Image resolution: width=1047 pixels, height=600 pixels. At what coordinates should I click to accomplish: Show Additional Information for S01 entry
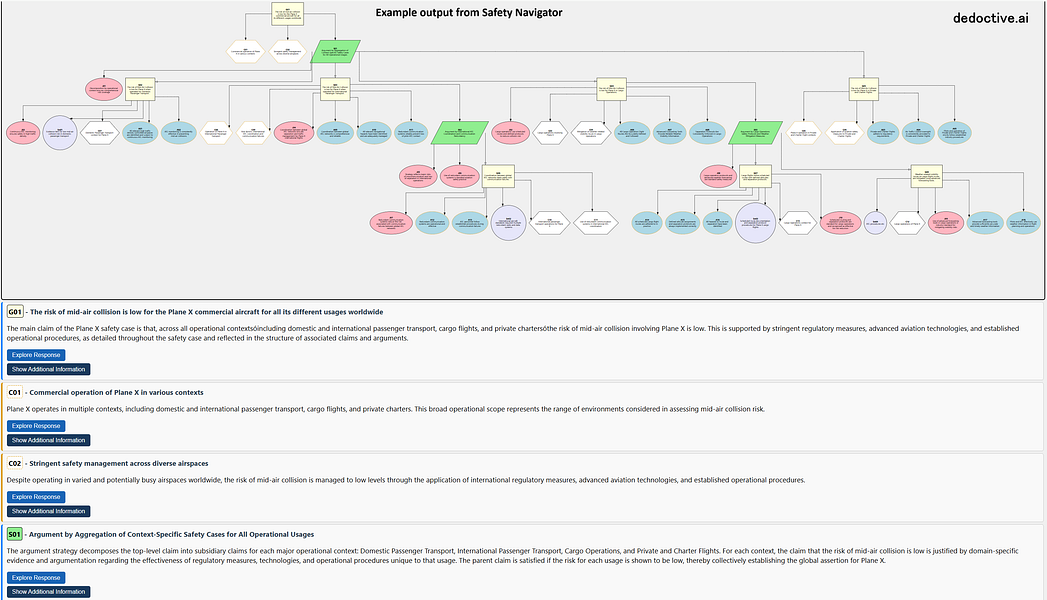[49, 592]
